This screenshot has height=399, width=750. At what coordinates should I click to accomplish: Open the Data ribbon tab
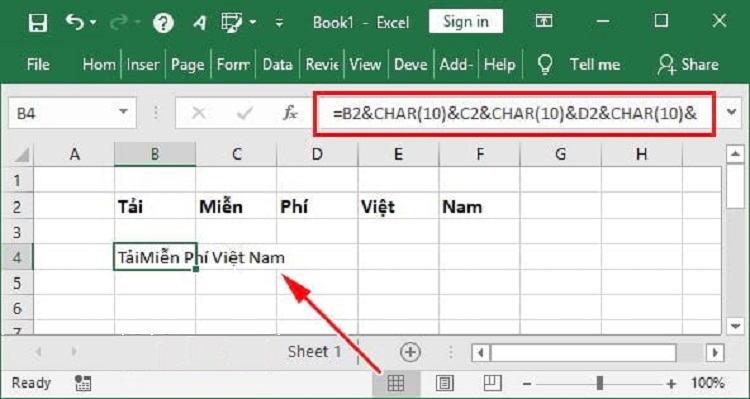point(277,64)
